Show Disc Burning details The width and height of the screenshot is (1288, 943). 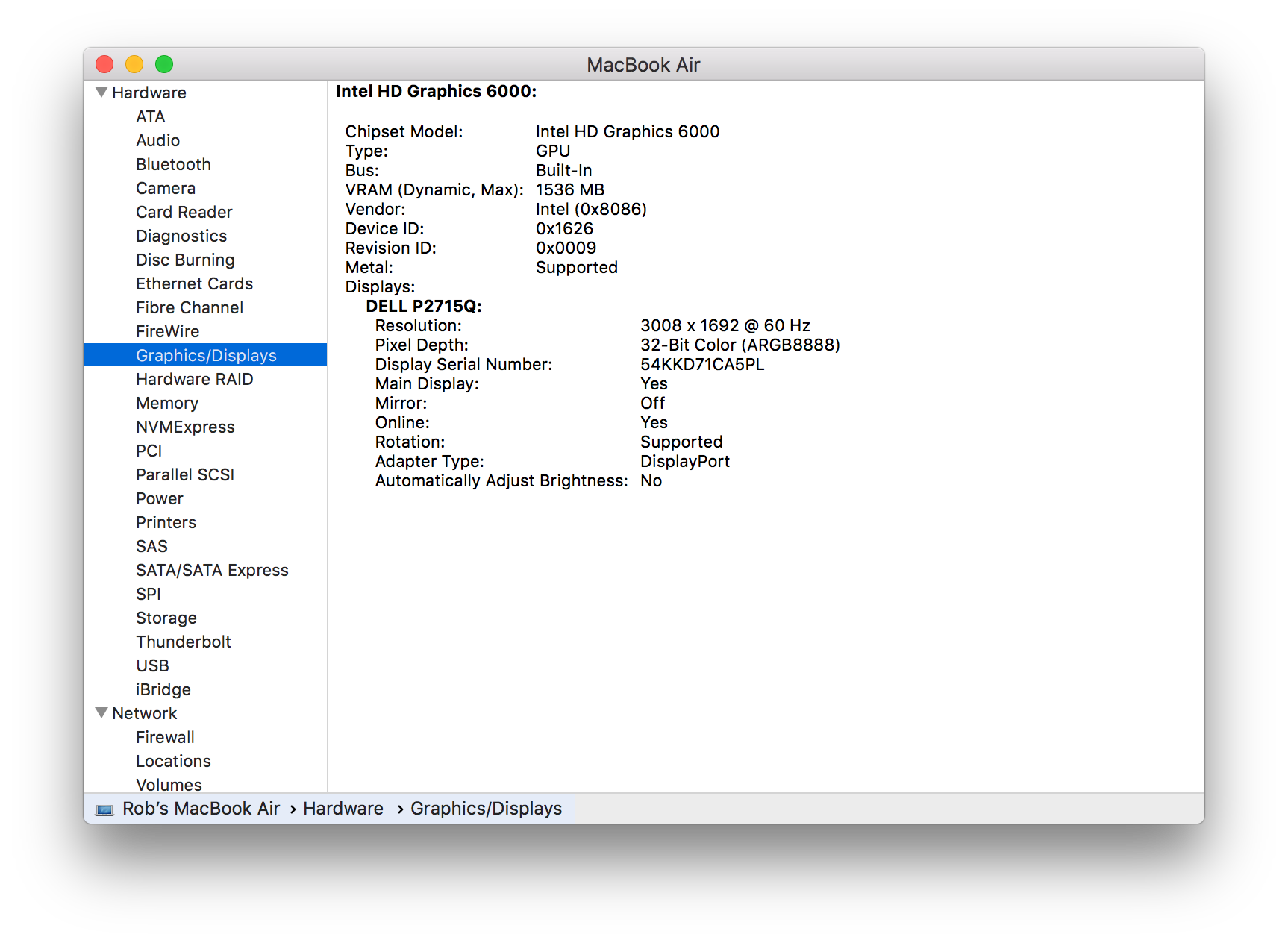pyautogui.click(x=185, y=260)
